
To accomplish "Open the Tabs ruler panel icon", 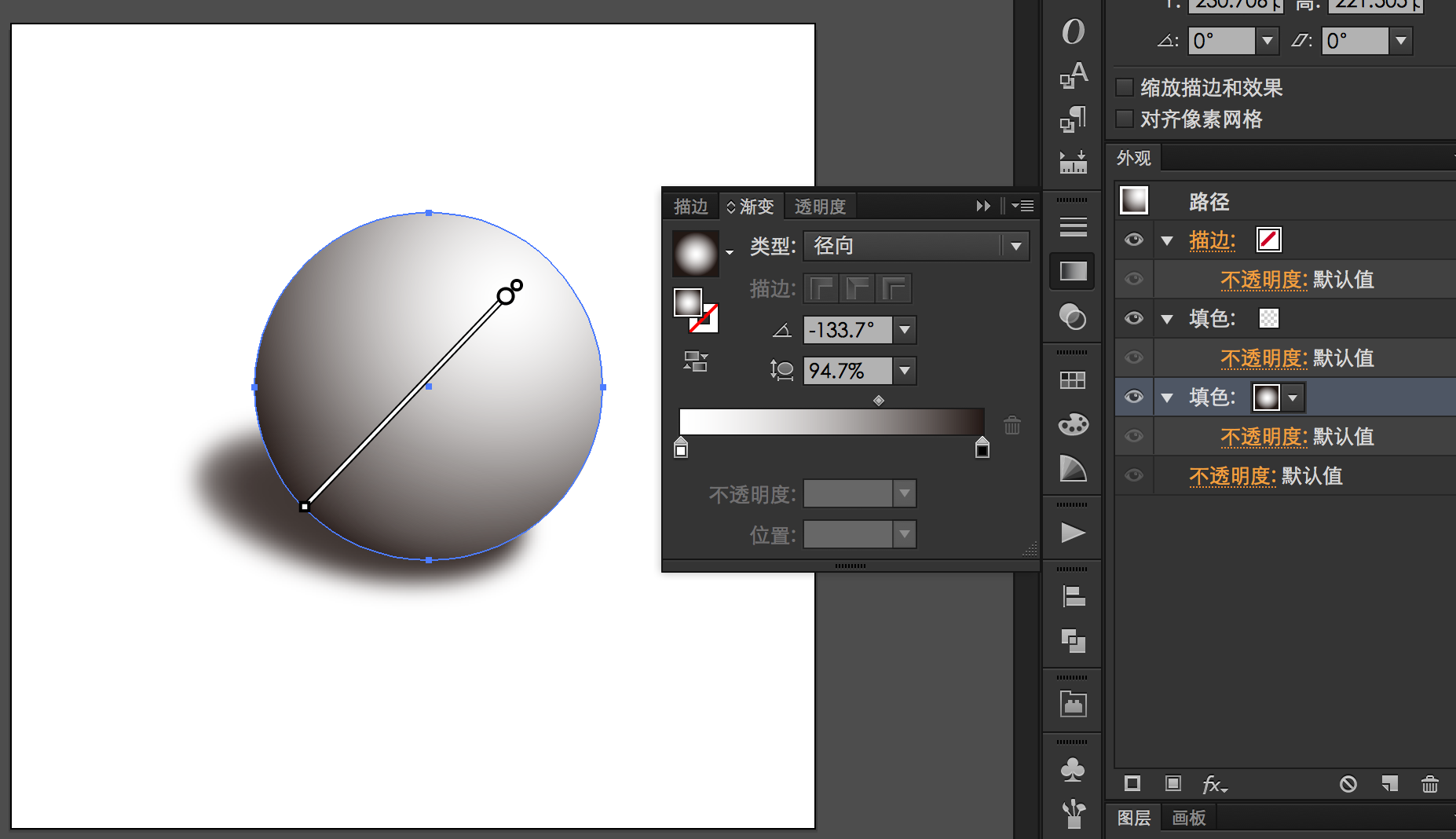I will click(x=1073, y=162).
